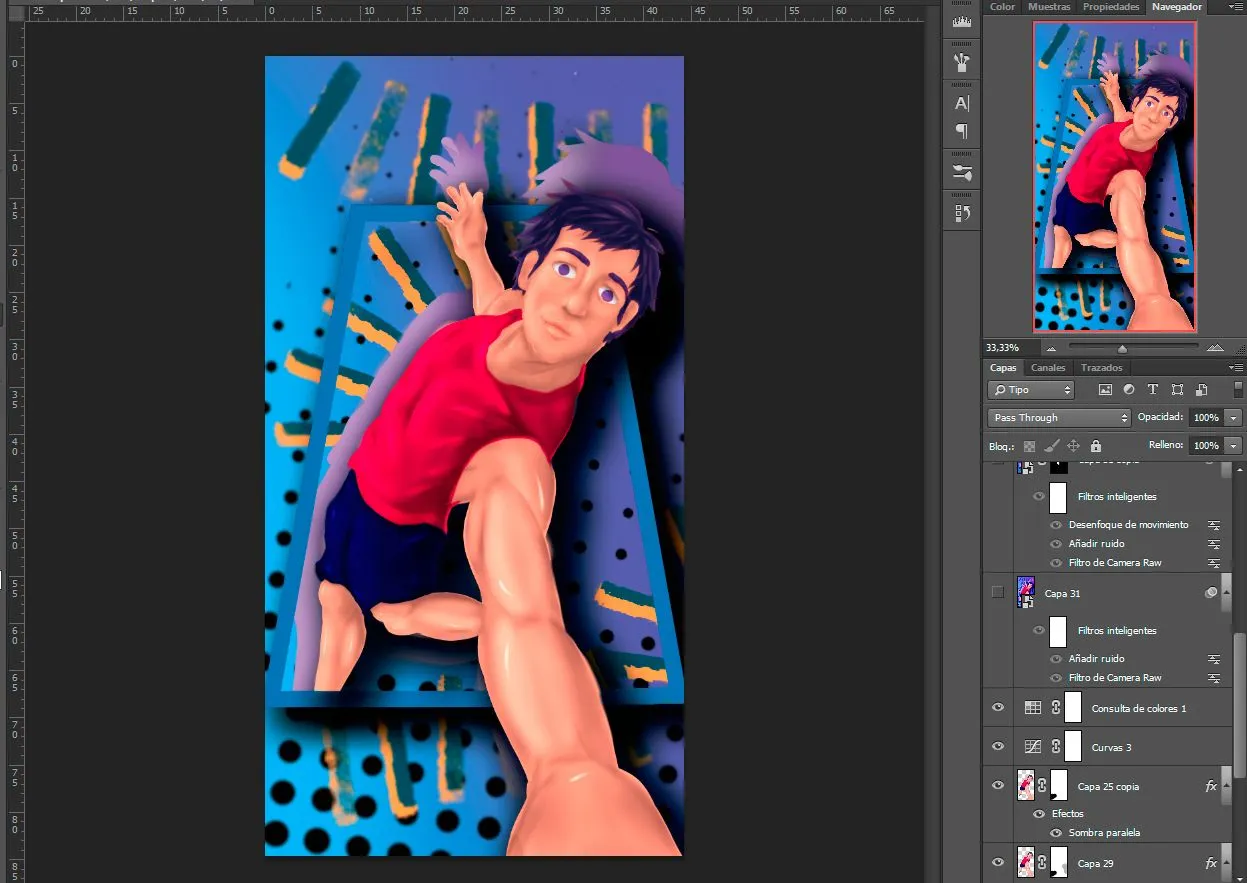This screenshot has width=1247, height=883.
Task: Select the Capas tab
Action: click(x=1003, y=368)
